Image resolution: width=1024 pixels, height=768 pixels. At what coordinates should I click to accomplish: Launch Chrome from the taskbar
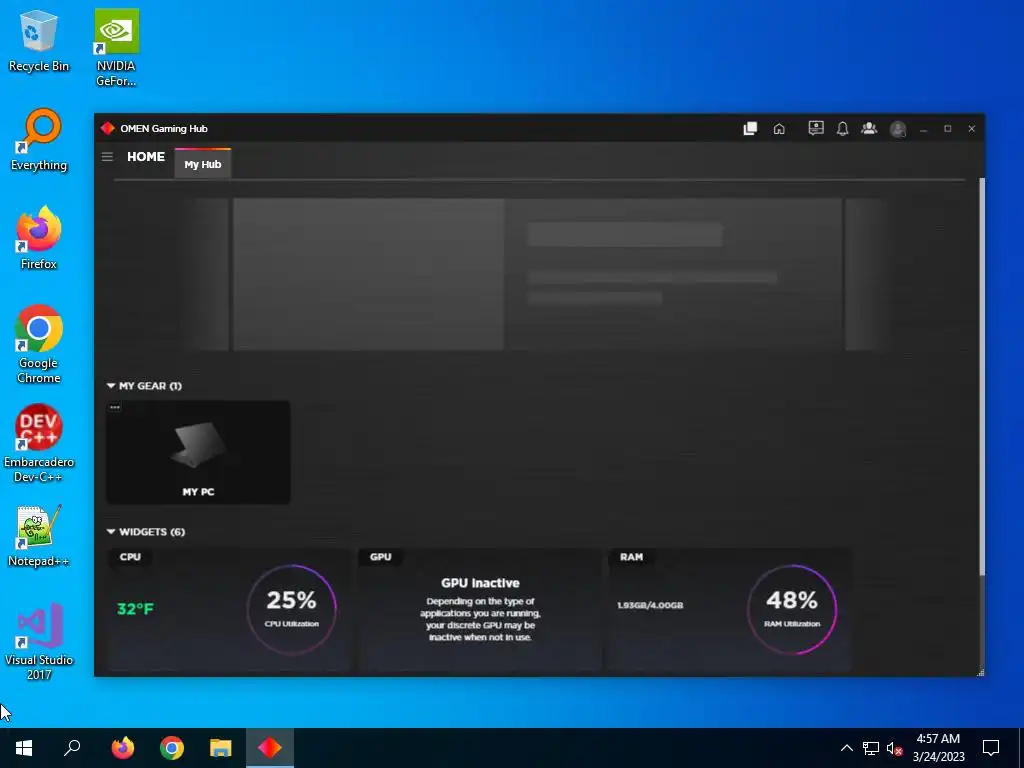click(172, 748)
